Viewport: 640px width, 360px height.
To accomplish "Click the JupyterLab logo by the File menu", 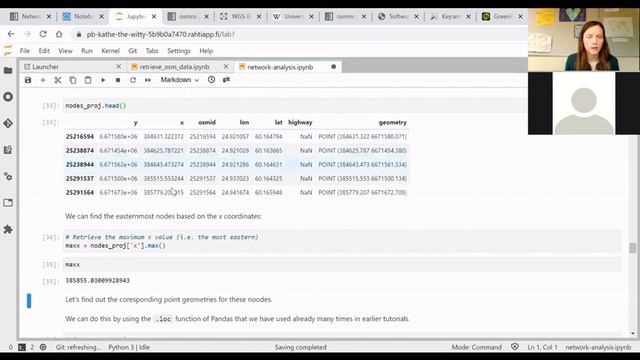I will (x=8, y=51).
